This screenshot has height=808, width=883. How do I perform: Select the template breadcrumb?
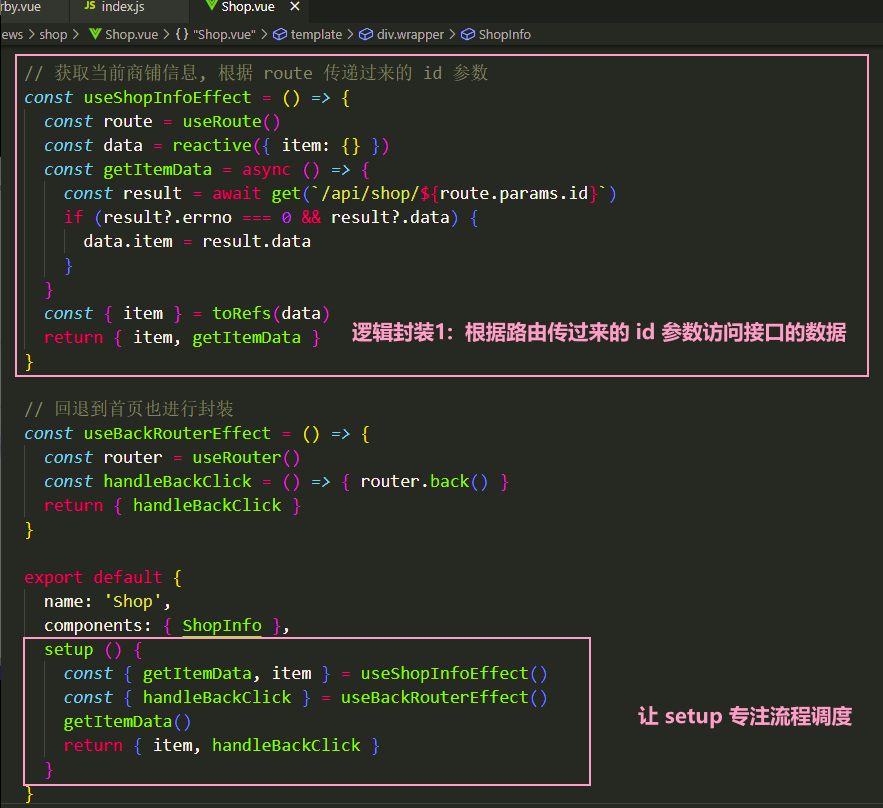pos(316,35)
